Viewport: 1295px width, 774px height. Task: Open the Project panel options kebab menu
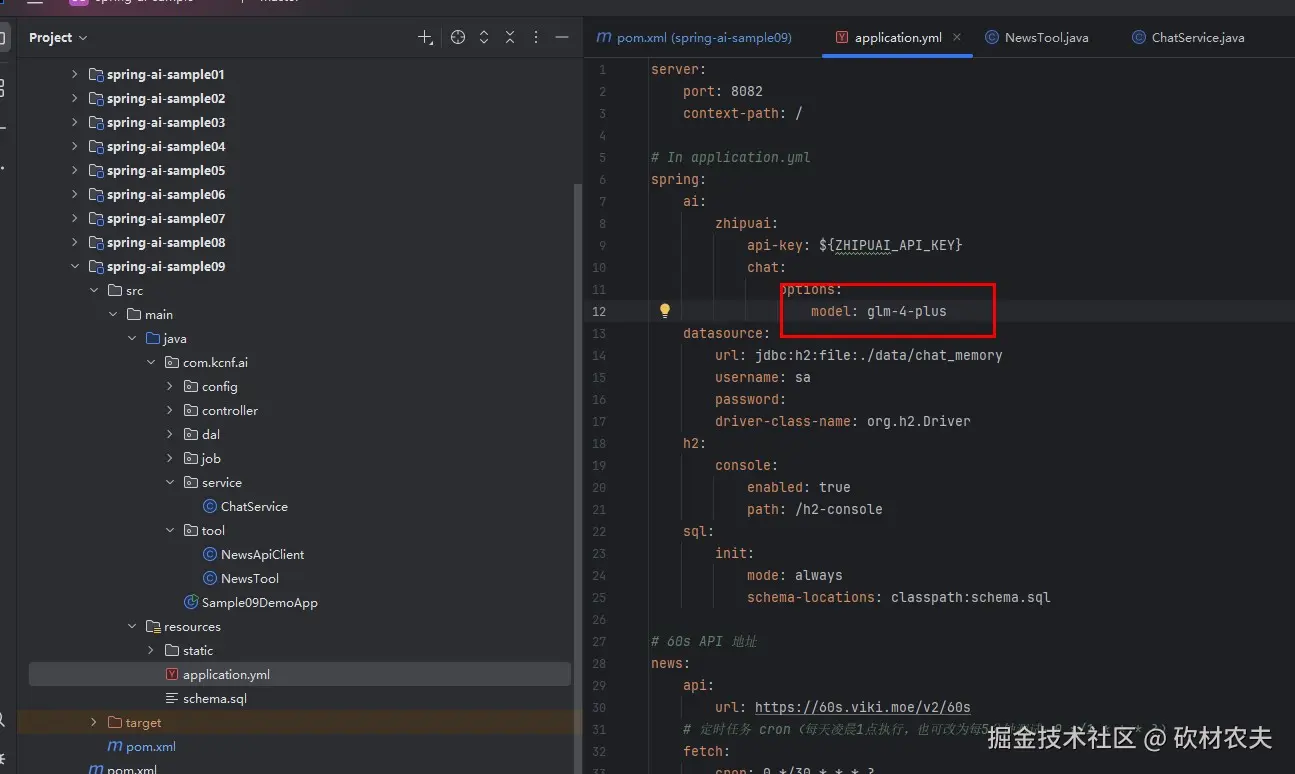[536, 37]
